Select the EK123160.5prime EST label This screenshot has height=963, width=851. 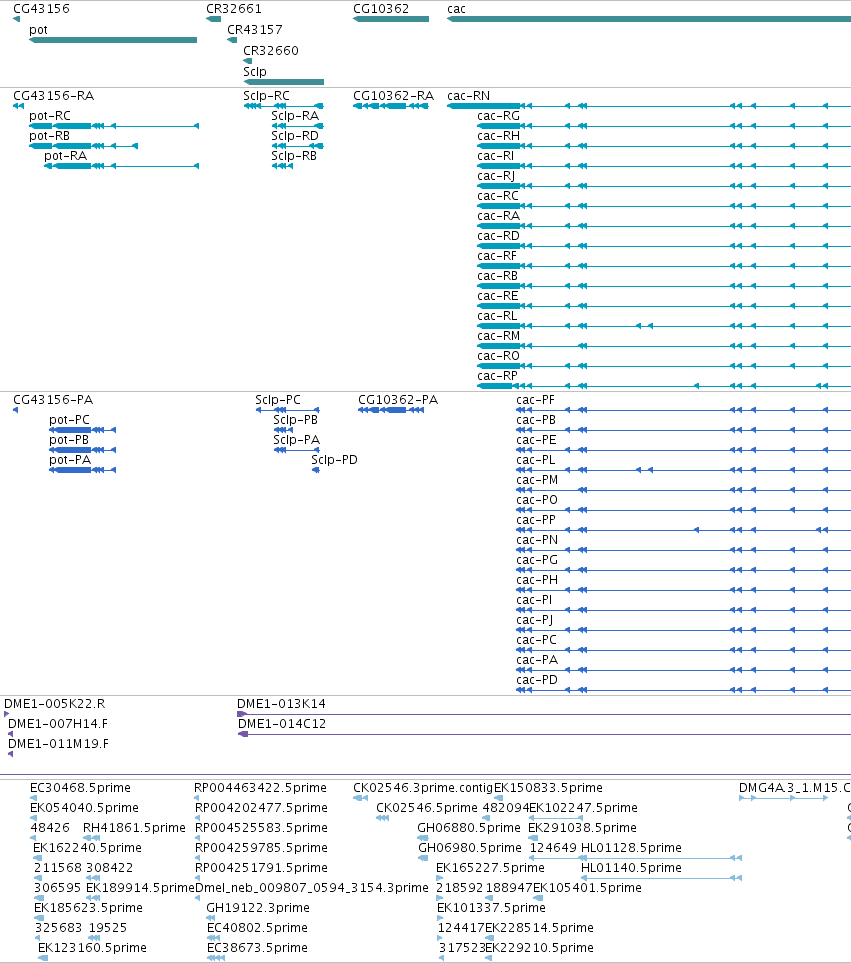point(92,948)
